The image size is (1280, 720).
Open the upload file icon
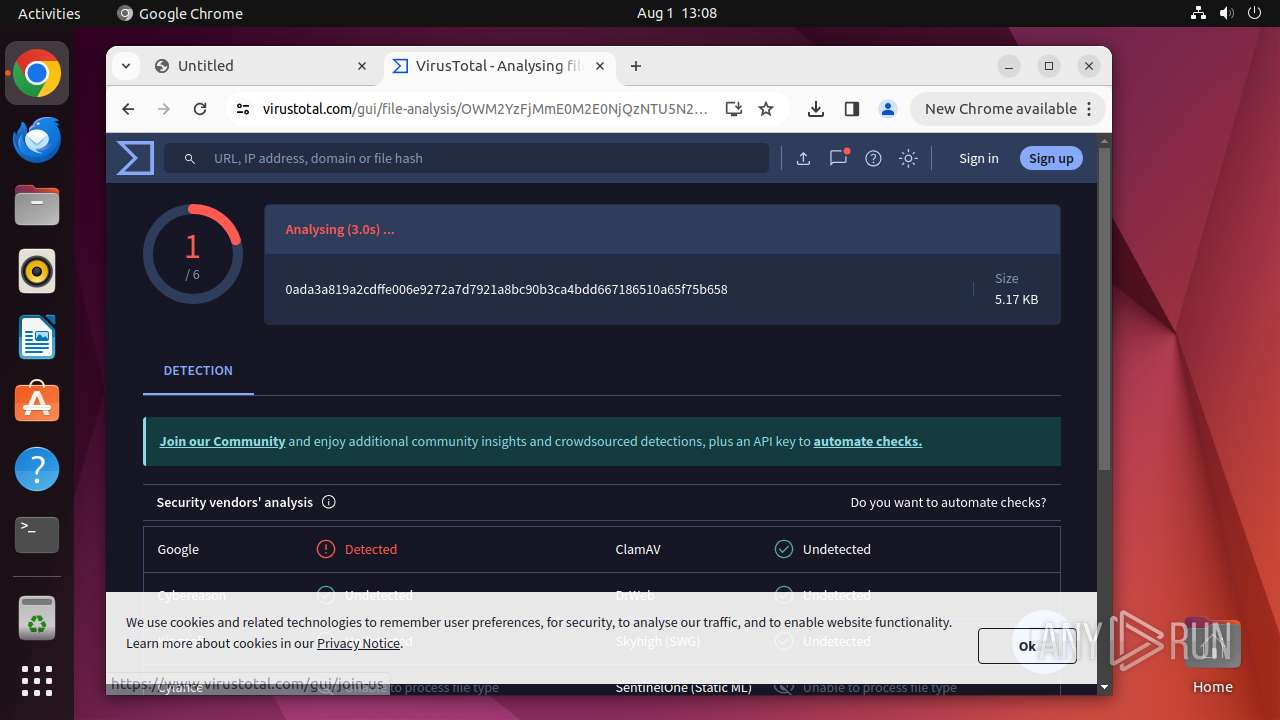pyautogui.click(x=803, y=158)
